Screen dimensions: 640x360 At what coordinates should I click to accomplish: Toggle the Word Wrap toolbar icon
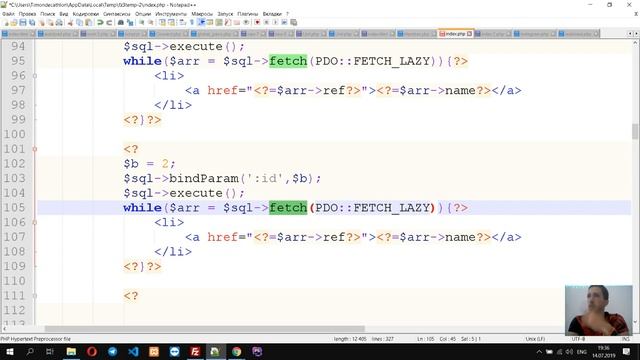[182, 22]
